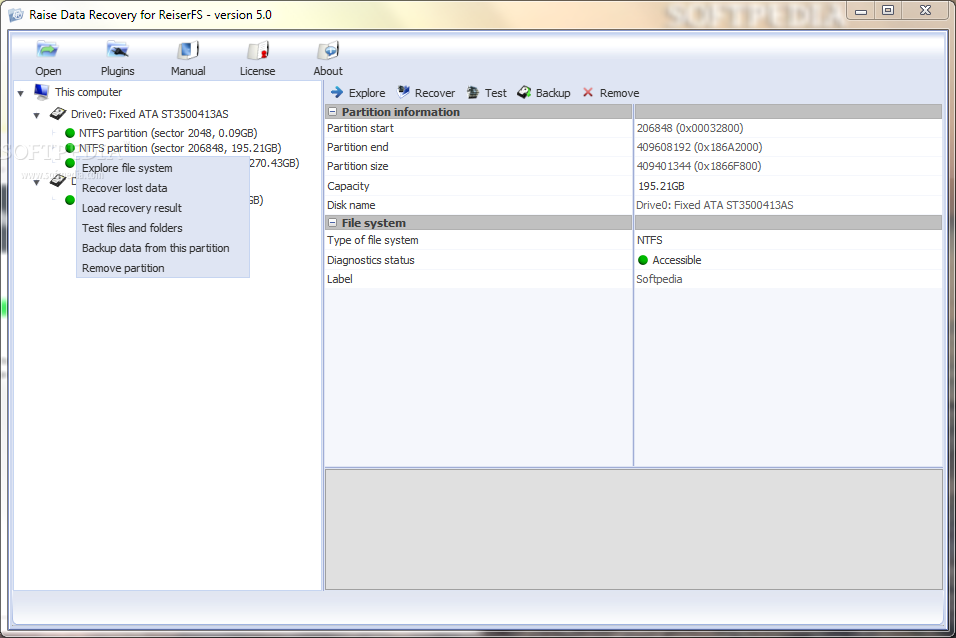Screen dimensions: 956x638
Task: Choose Remove partition from context menu
Action: pyautogui.click(x=163, y=268)
